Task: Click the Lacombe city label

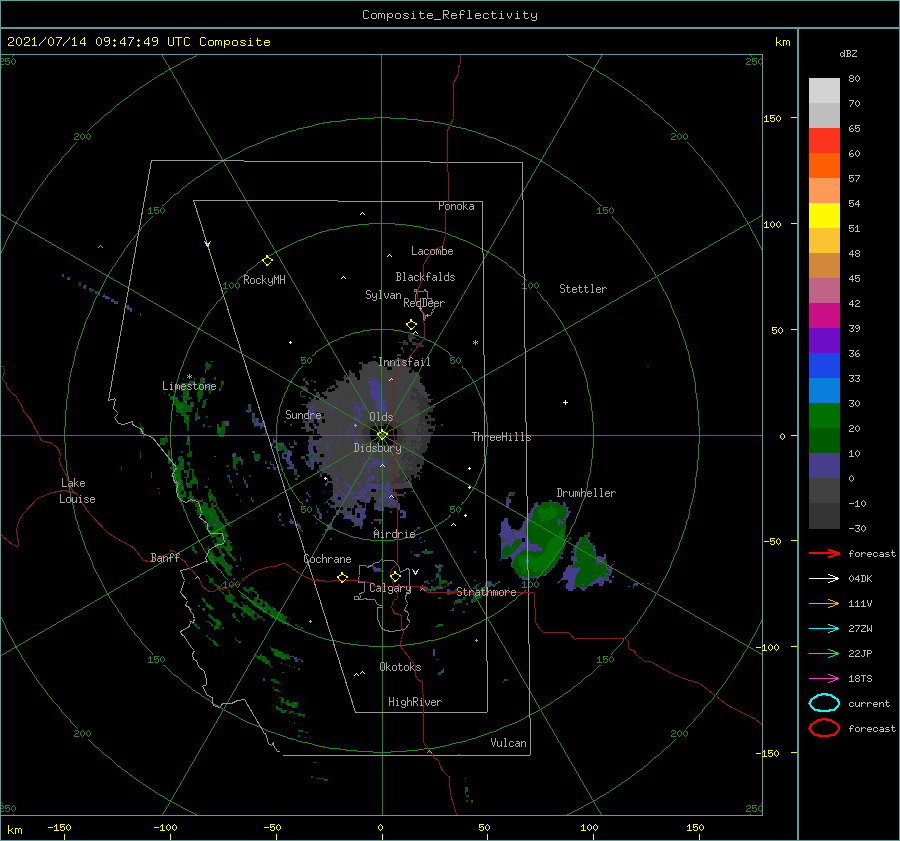Action: coord(432,251)
